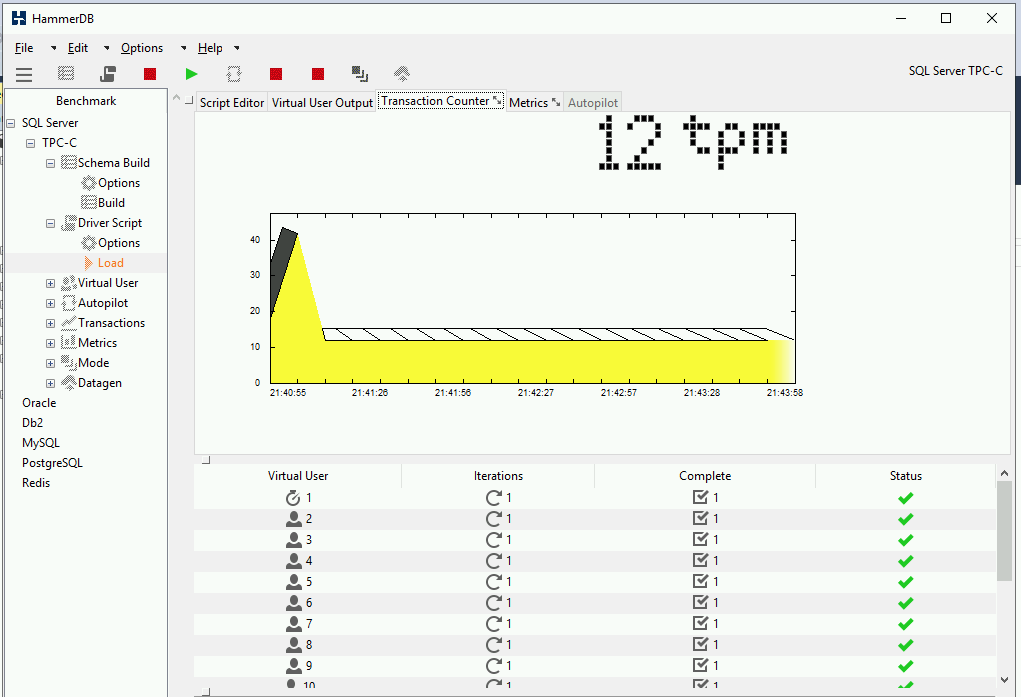The height and width of the screenshot is (697, 1021).
Task: Click the mode toolbar icon
Action: coord(359,74)
